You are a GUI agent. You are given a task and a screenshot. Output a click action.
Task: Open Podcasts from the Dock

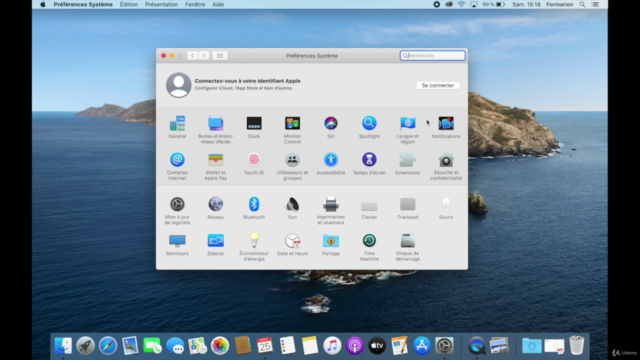click(x=355, y=346)
